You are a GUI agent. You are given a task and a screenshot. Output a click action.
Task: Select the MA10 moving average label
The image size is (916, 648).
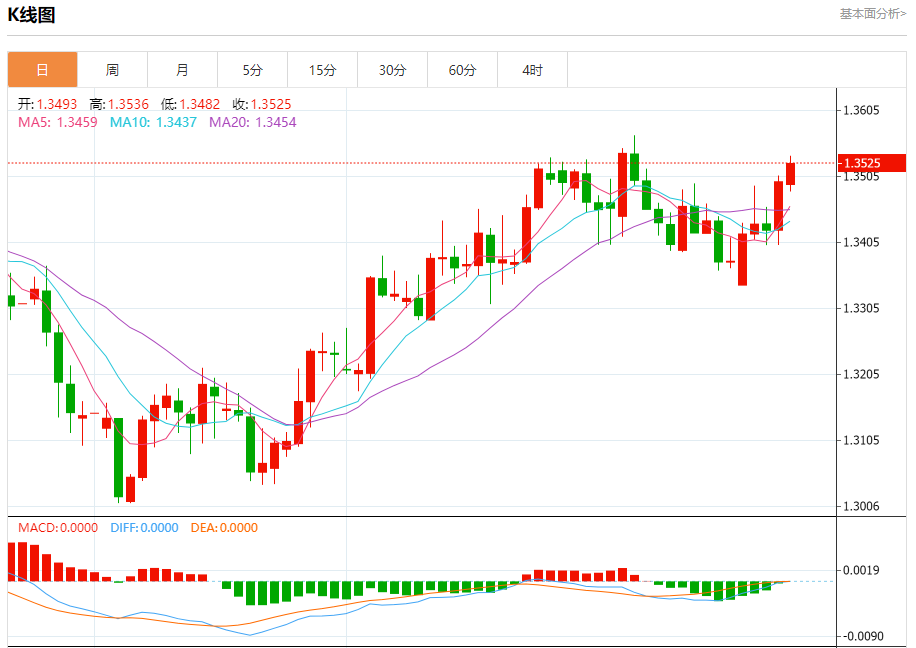[153, 122]
